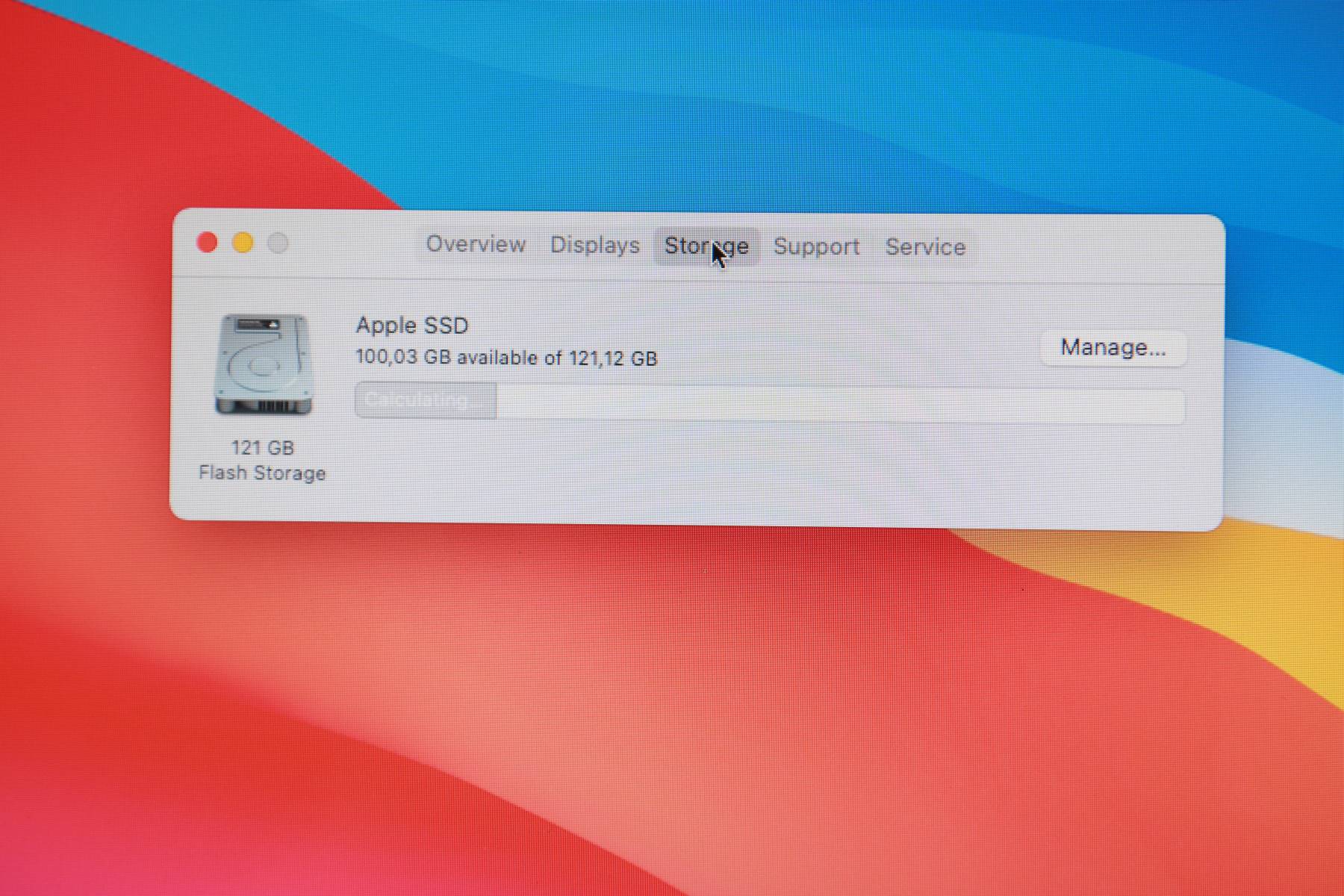Click the 121 GB capacity label

point(262,448)
